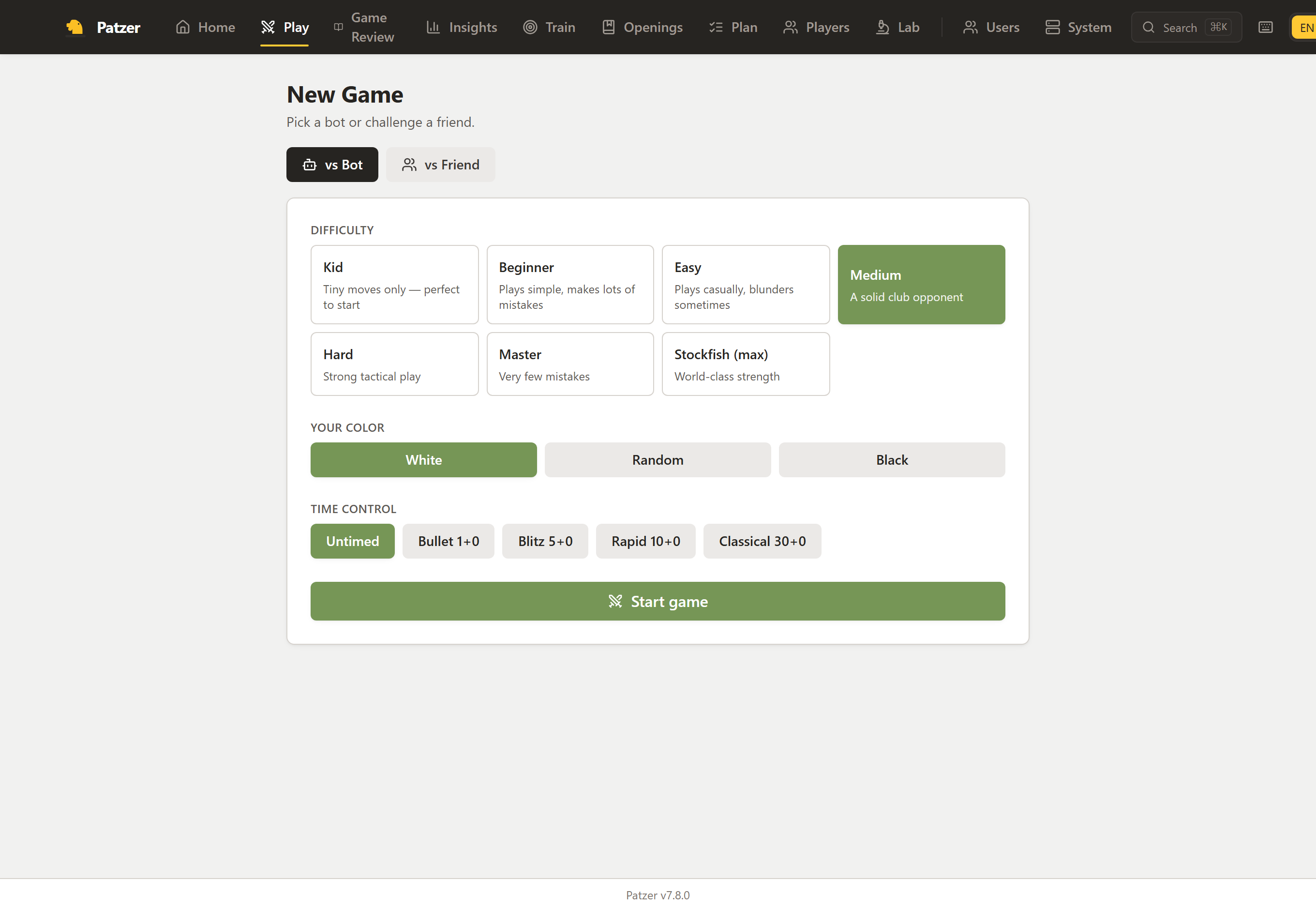Image resolution: width=1316 pixels, height=910 pixels.
Task: Click the Start game button
Action: click(658, 601)
